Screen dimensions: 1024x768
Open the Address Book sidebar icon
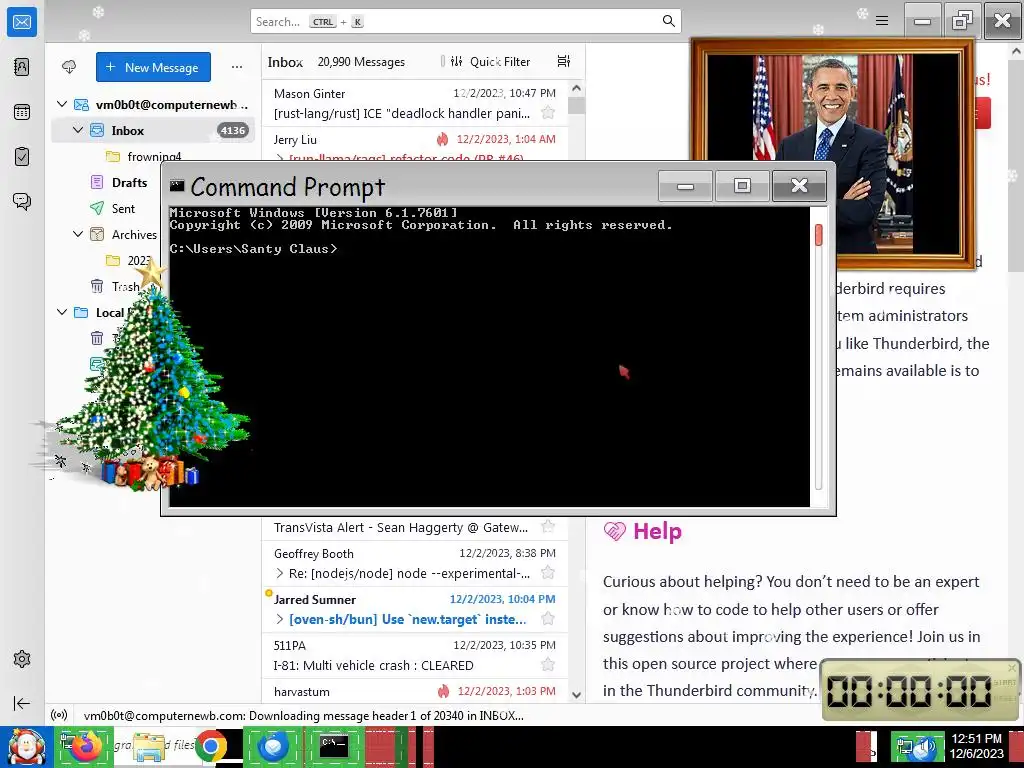(22, 67)
